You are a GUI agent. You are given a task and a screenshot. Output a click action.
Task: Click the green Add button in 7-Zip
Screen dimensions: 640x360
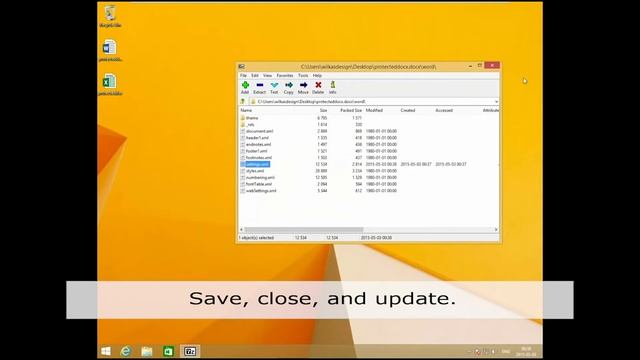[x=245, y=87]
